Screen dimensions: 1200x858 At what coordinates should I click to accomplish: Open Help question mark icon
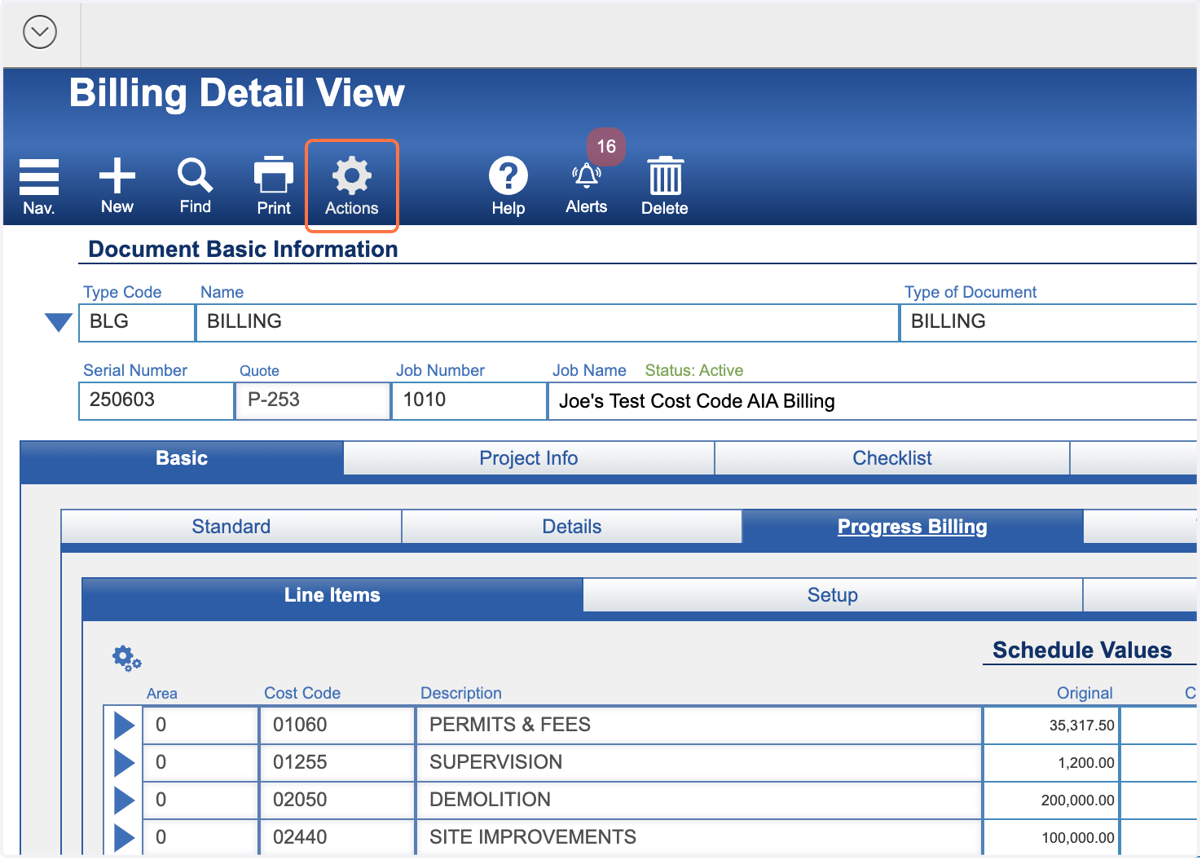[x=508, y=186]
